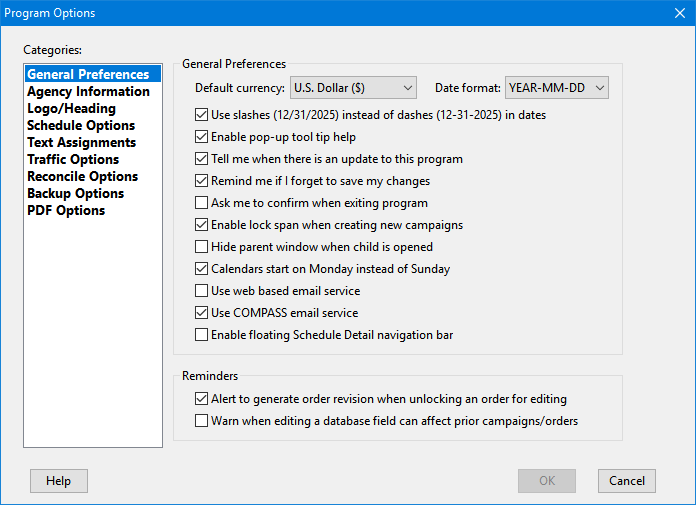Image resolution: width=696 pixels, height=505 pixels.
Task: Switch to Schedule Options category
Action: (81, 126)
